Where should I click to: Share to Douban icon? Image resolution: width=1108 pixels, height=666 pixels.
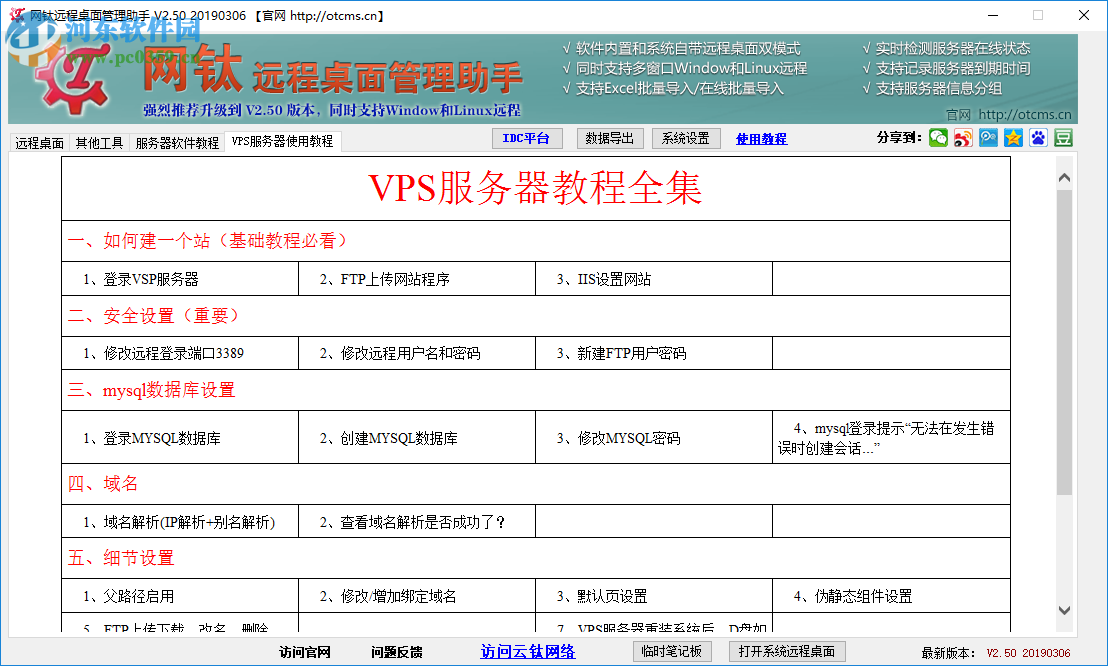click(1063, 137)
